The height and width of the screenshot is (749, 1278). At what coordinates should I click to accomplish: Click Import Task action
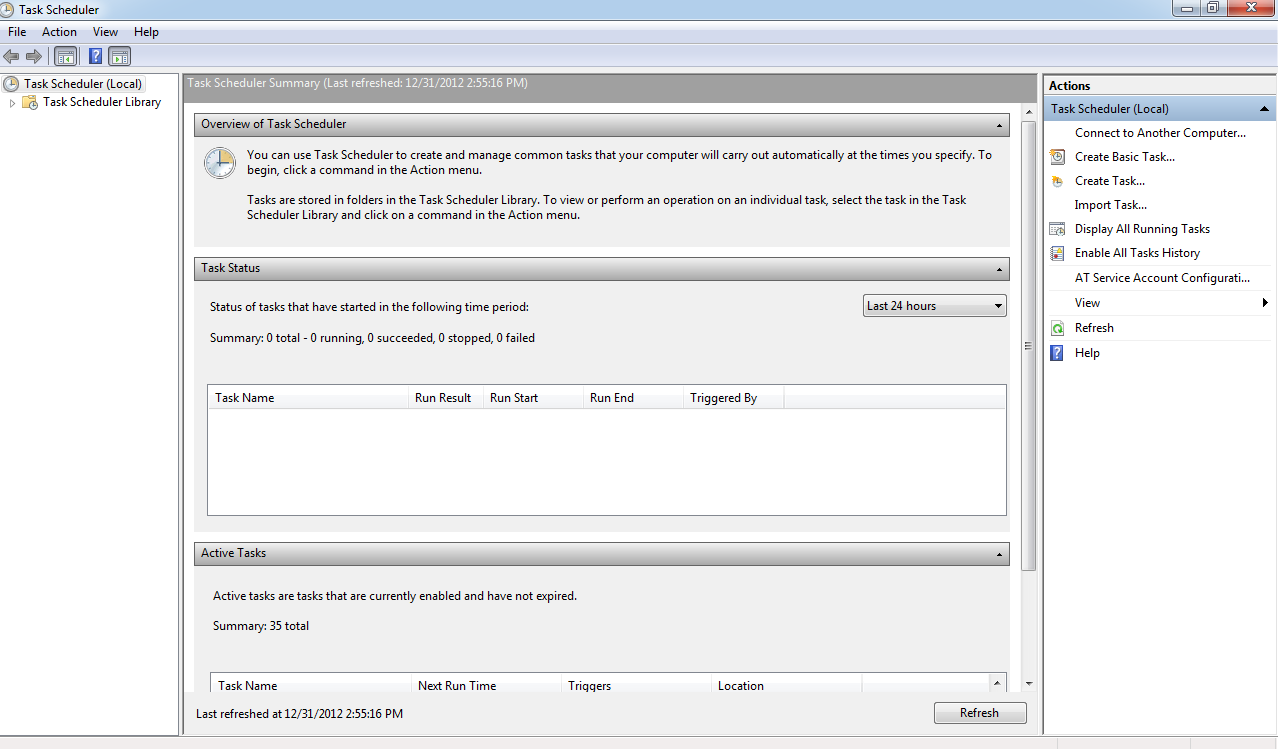pos(1110,205)
